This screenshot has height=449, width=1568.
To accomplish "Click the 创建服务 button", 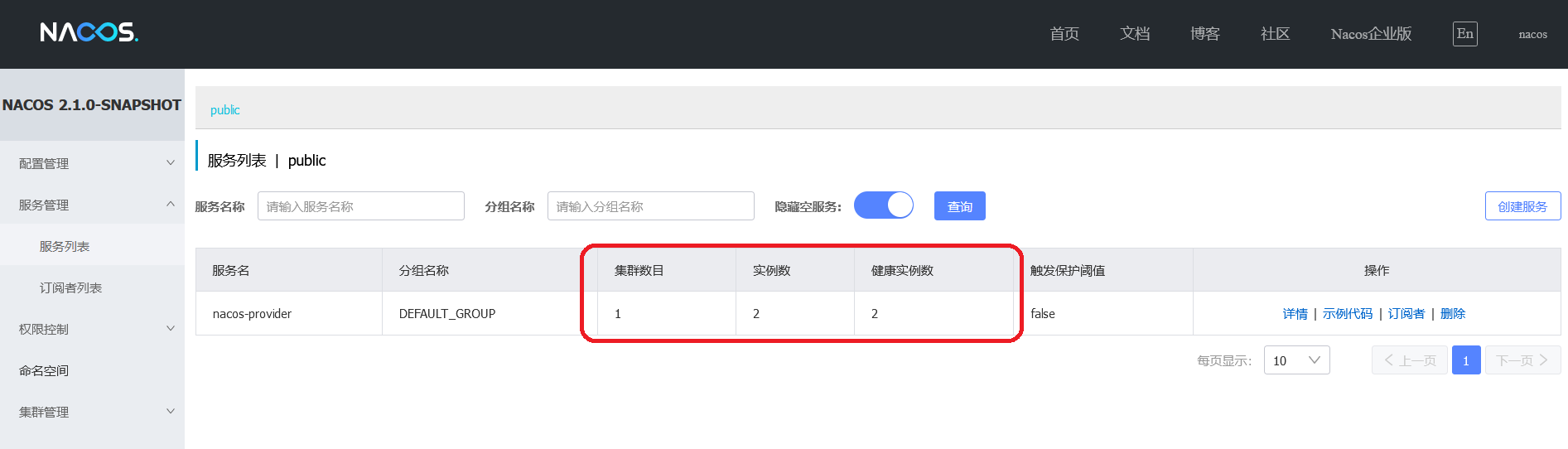I will point(1522,206).
